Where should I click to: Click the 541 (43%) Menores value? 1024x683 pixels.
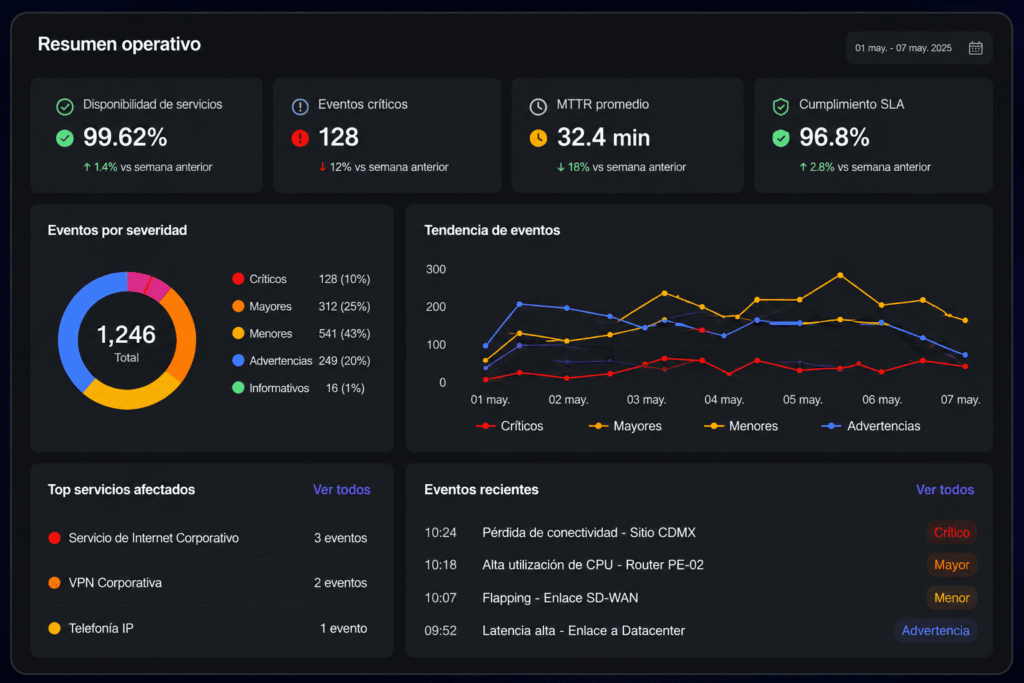pyautogui.click(x=344, y=334)
